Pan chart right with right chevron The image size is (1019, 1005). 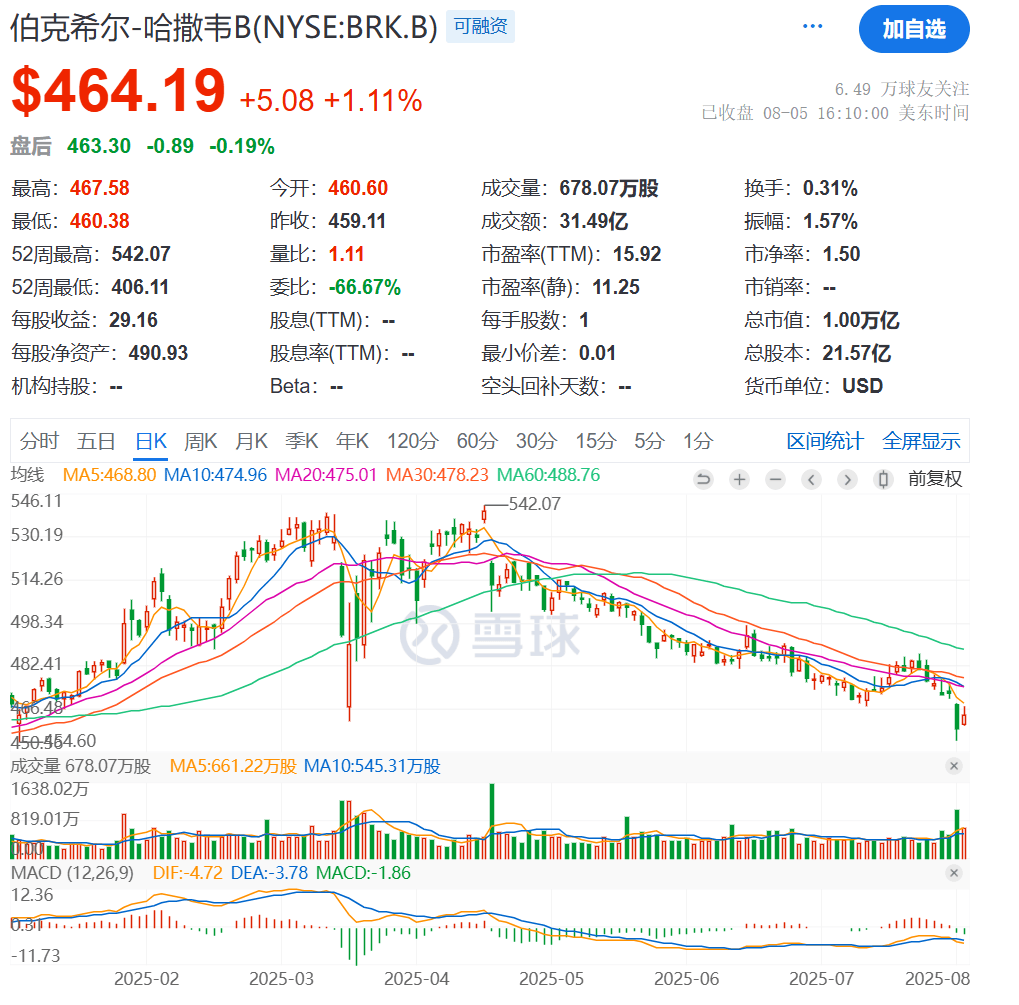[847, 480]
